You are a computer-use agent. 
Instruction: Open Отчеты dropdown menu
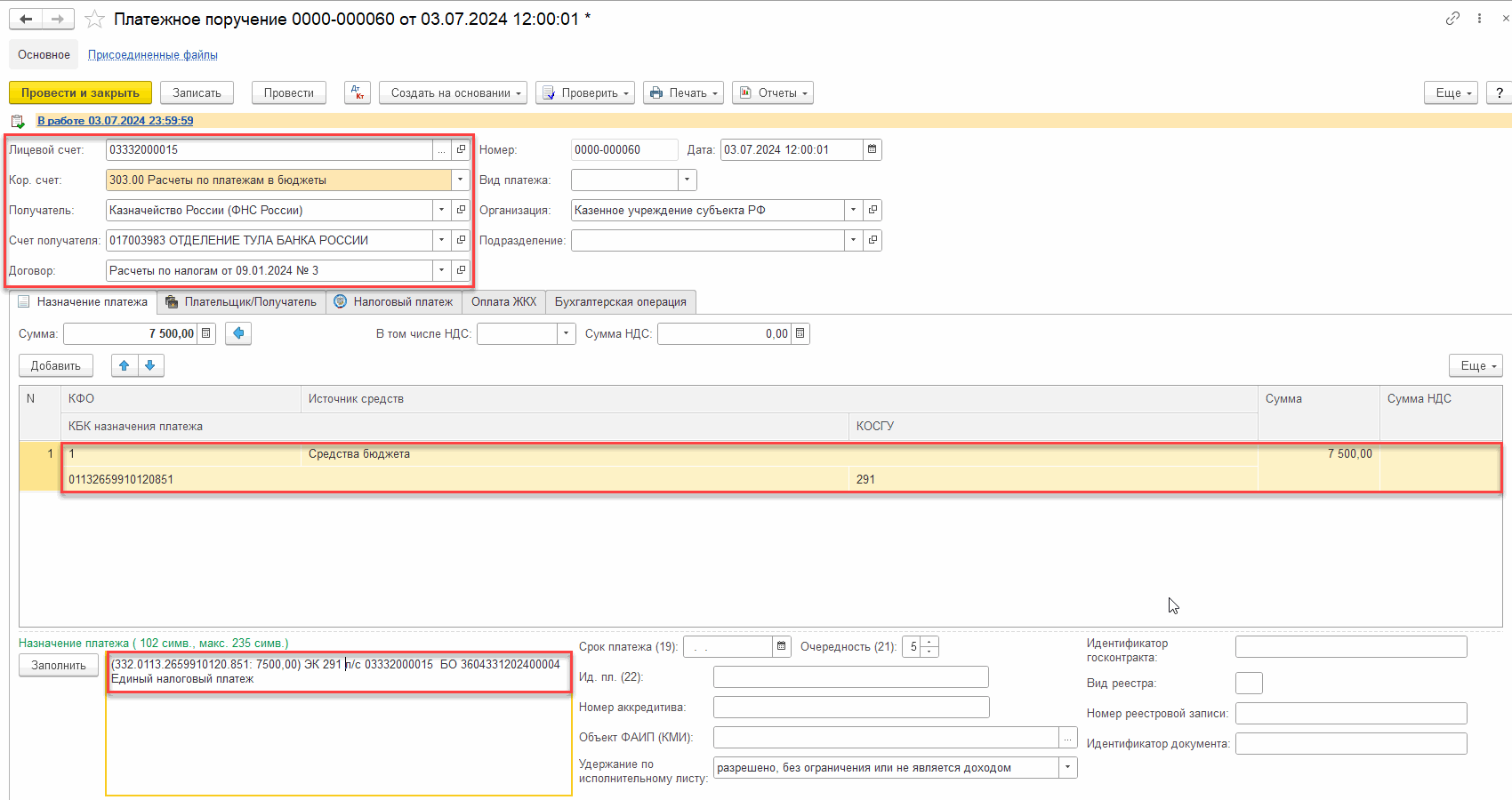(x=773, y=92)
